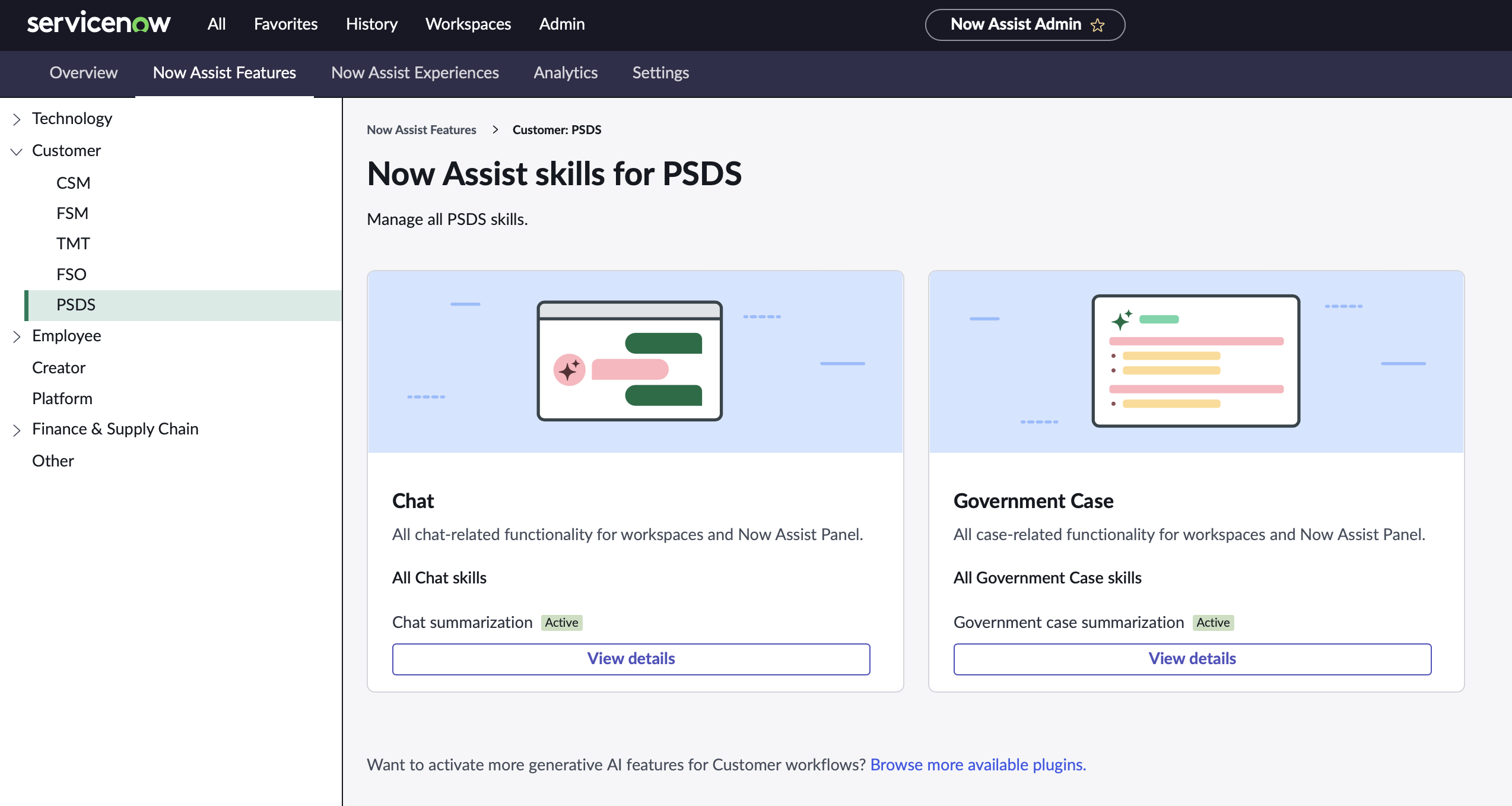Click the Government Case card title
The height and width of the screenshot is (806, 1512).
[1033, 501]
